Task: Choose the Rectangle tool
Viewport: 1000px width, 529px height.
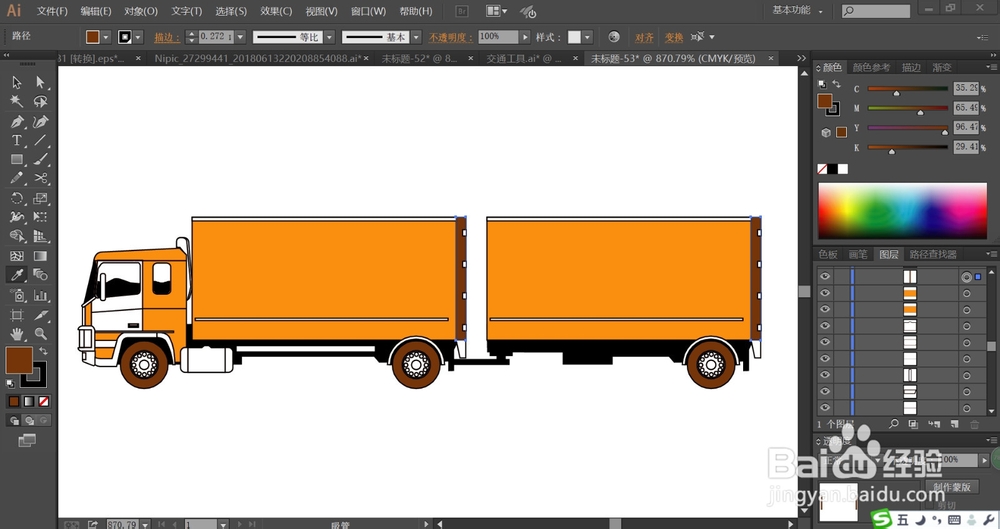Action: [x=17, y=160]
